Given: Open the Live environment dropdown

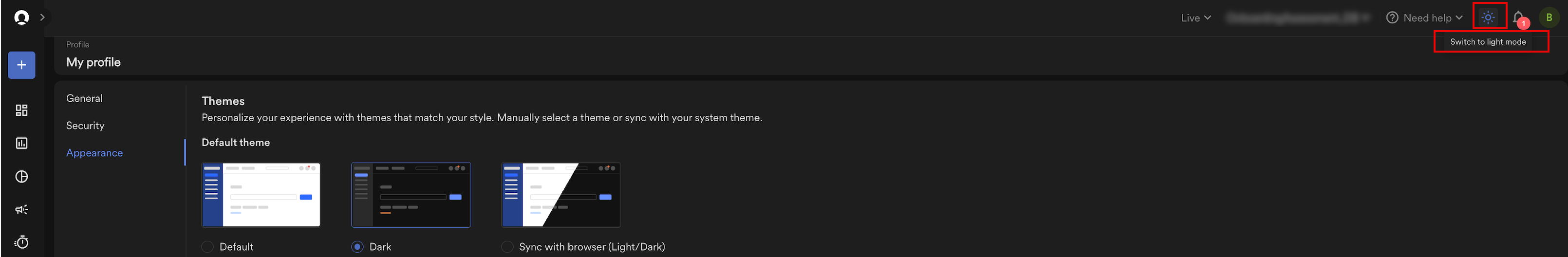Looking at the screenshot, I should (x=1195, y=18).
